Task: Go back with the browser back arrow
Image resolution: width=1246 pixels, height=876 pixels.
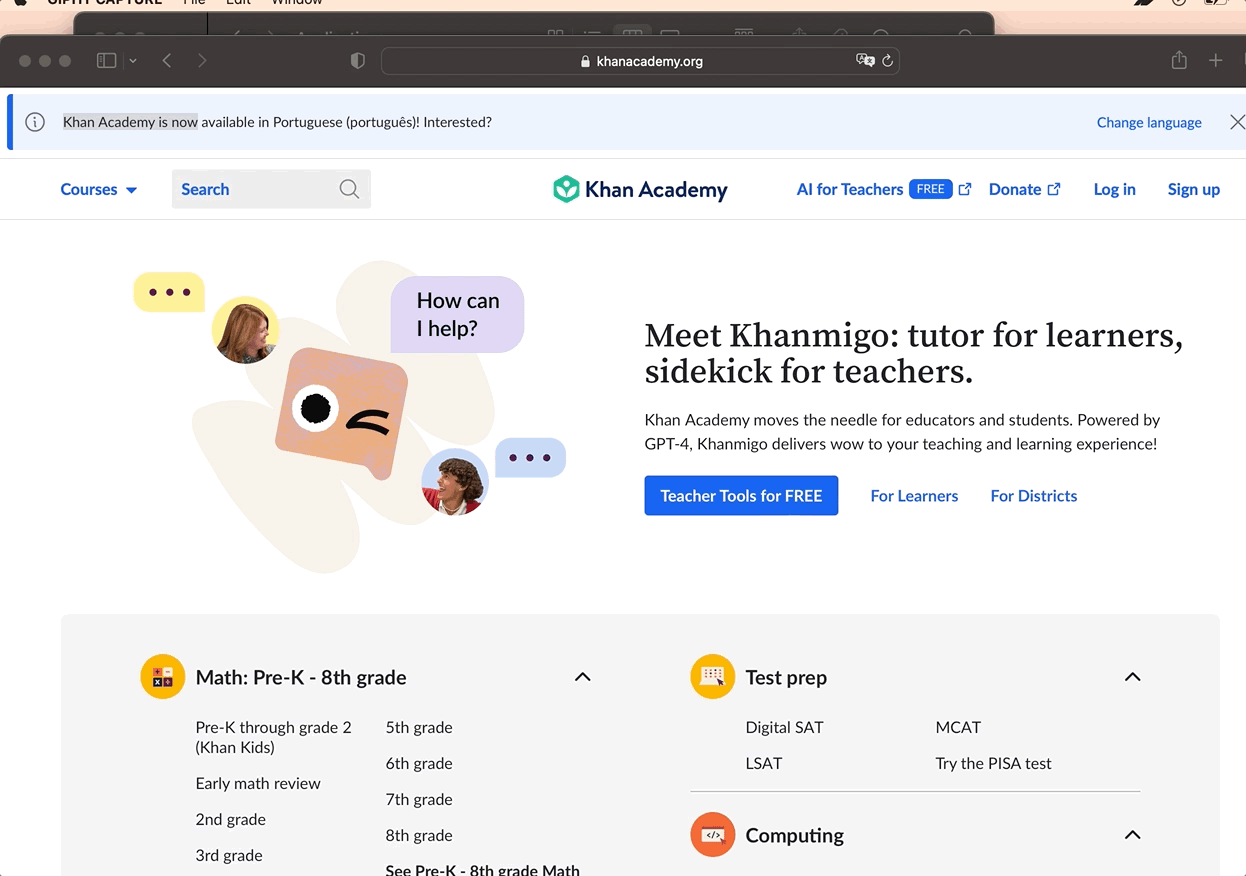Action: pos(167,61)
